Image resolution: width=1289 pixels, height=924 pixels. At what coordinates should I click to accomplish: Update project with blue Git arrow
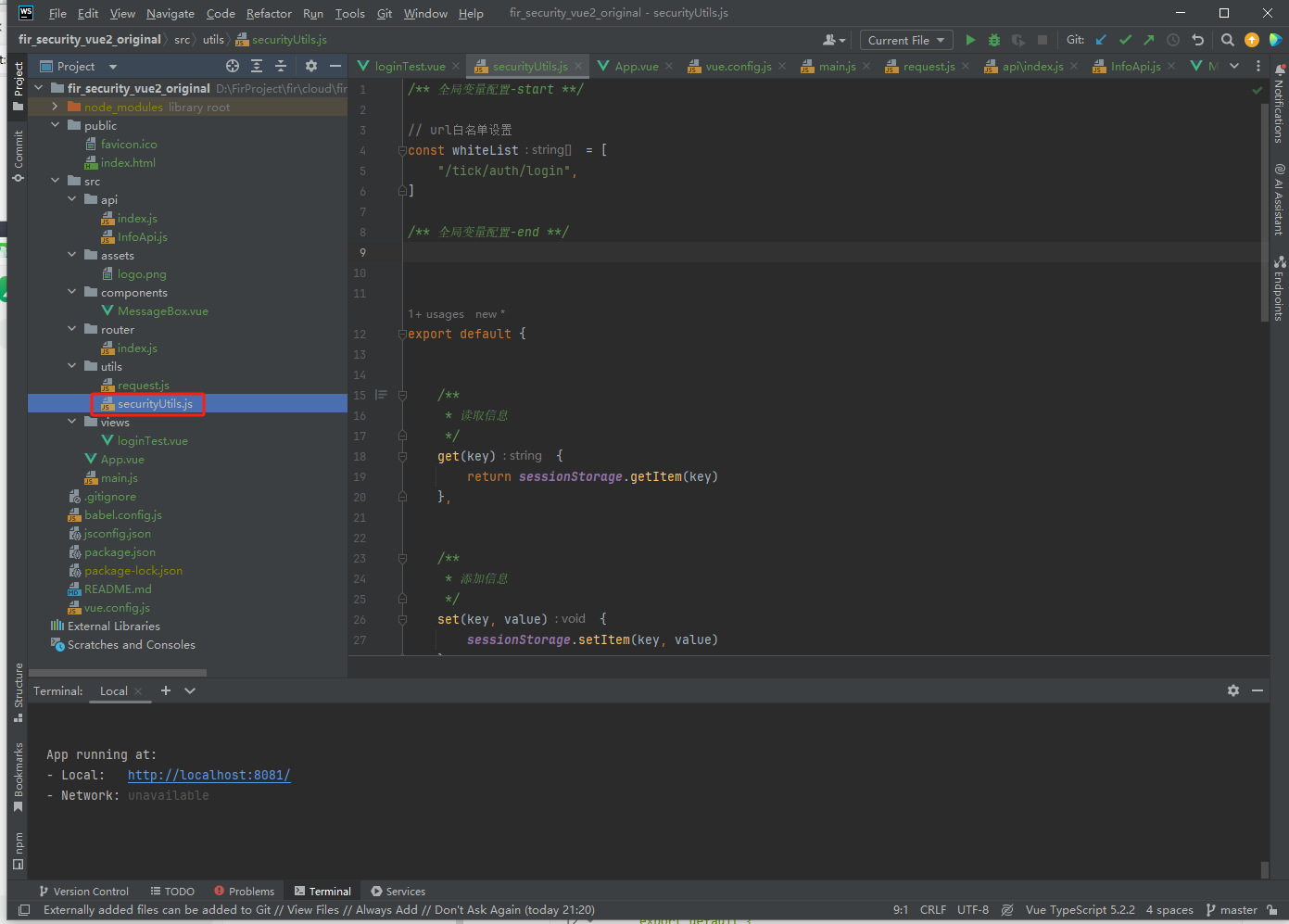[1101, 40]
